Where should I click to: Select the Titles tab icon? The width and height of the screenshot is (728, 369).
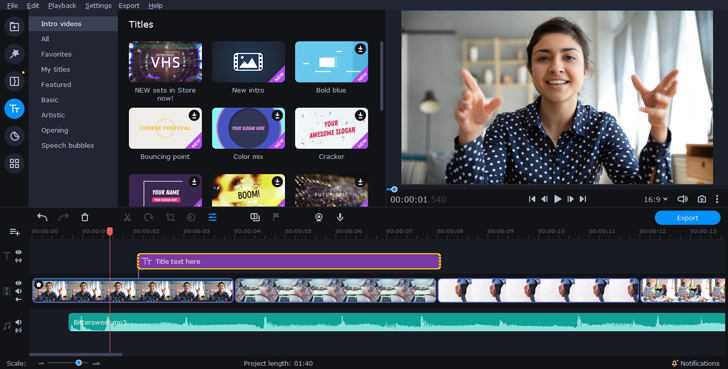click(x=14, y=109)
